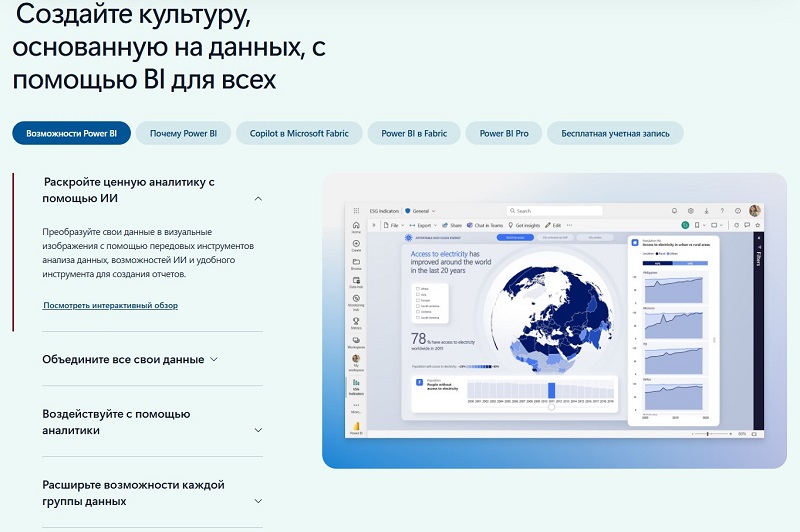Click Chat in Teams toolbar button
This screenshot has height=532, width=800.
pos(485,225)
